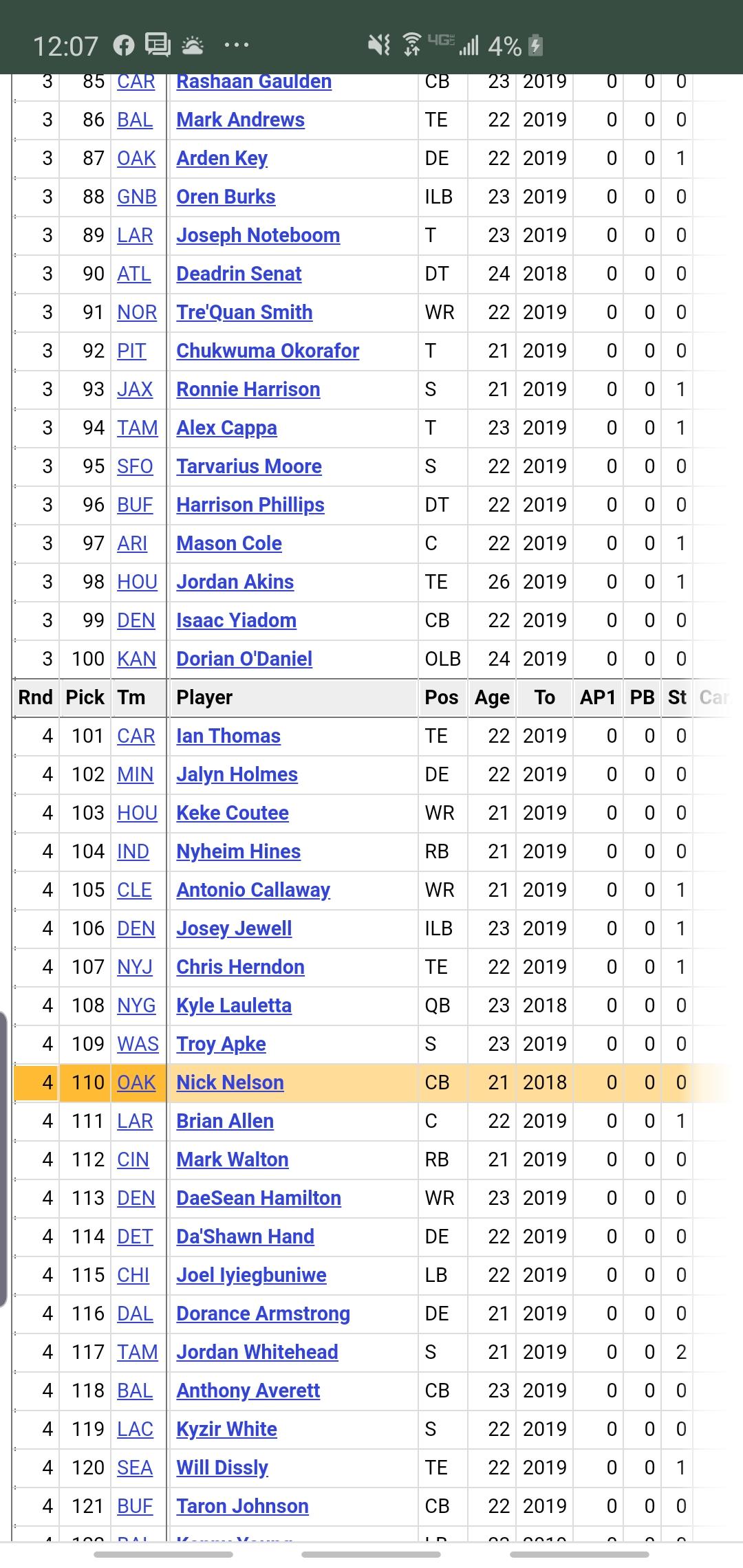Tap the Facebook notification icon
Viewport: 743px width, 1568px height.
pos(124,46)
